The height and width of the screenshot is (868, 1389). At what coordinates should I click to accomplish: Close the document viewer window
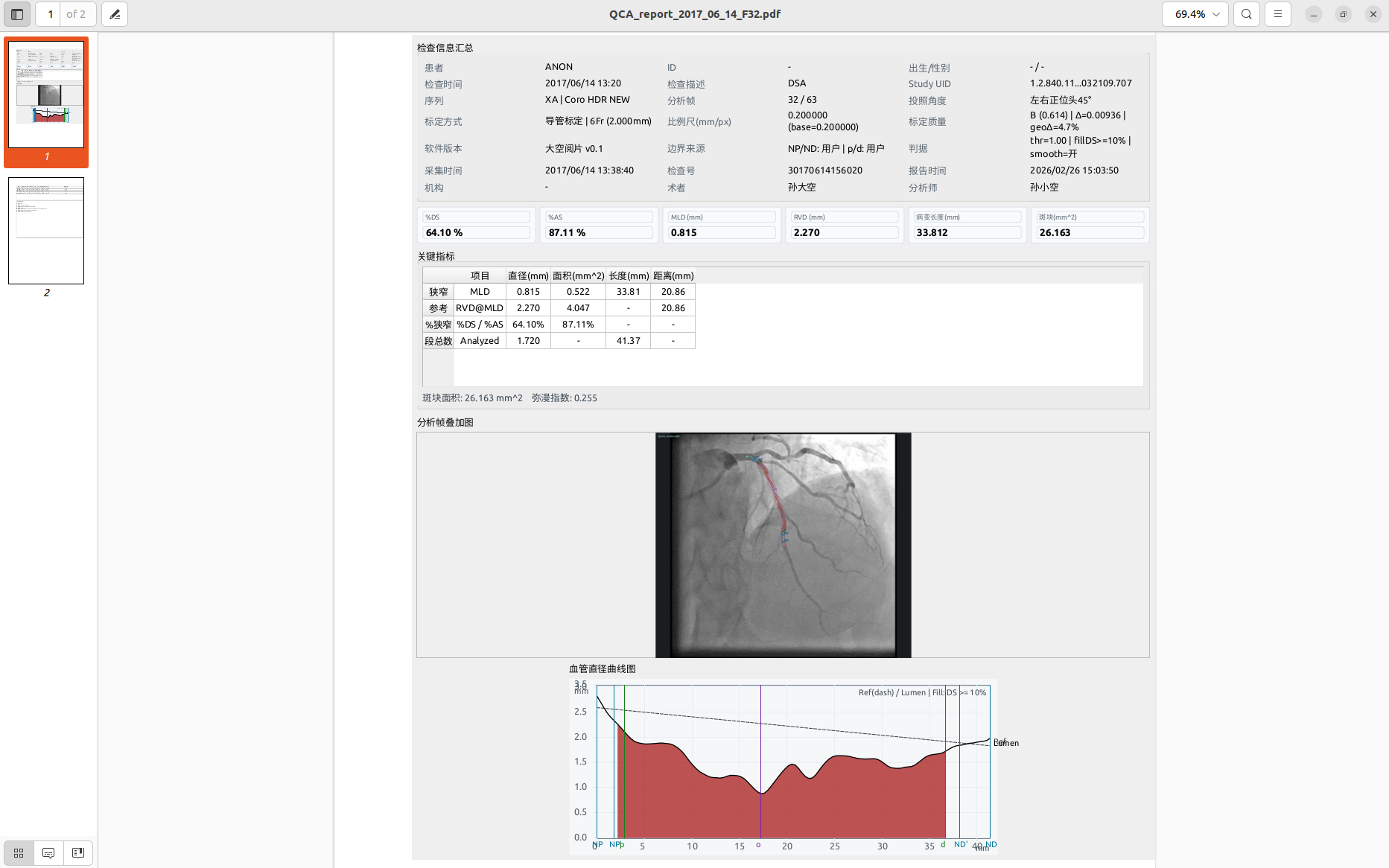pyautogui.click(x=1373, y=14)
